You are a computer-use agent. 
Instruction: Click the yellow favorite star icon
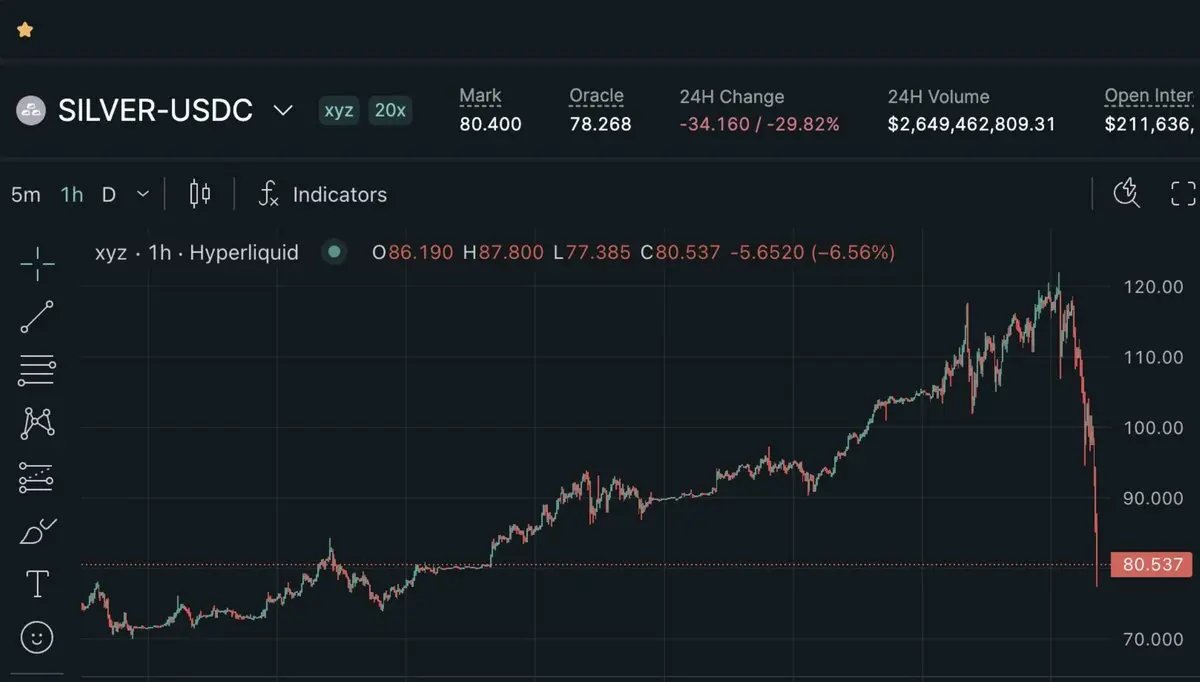tap(25, 30)
